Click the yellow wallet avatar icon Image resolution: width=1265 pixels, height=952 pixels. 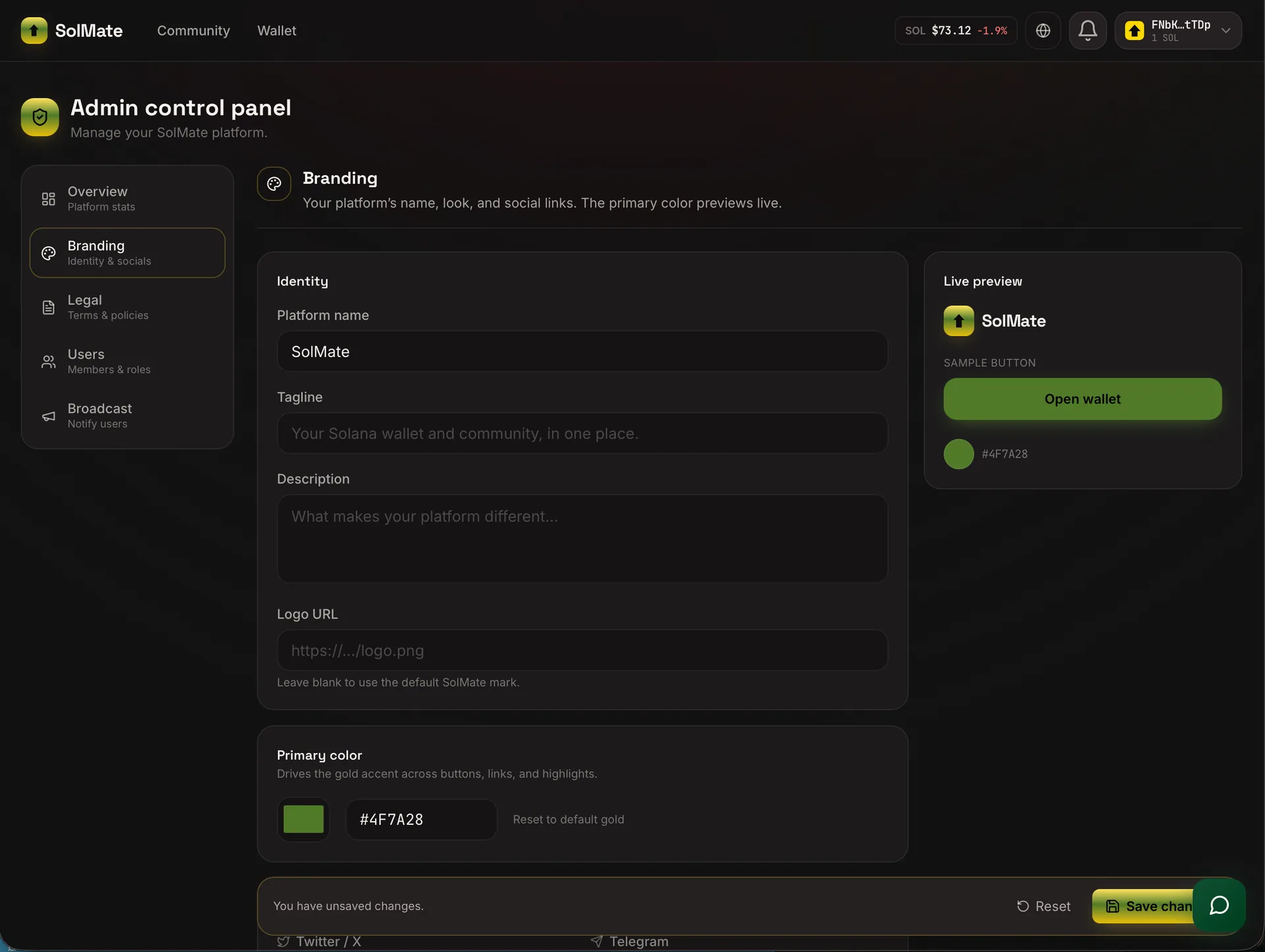[1135, 30]
